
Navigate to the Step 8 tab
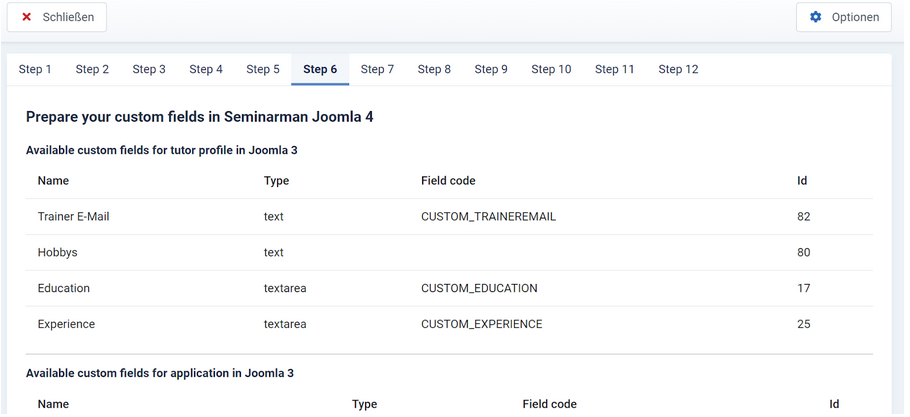(x=434, y=69)
